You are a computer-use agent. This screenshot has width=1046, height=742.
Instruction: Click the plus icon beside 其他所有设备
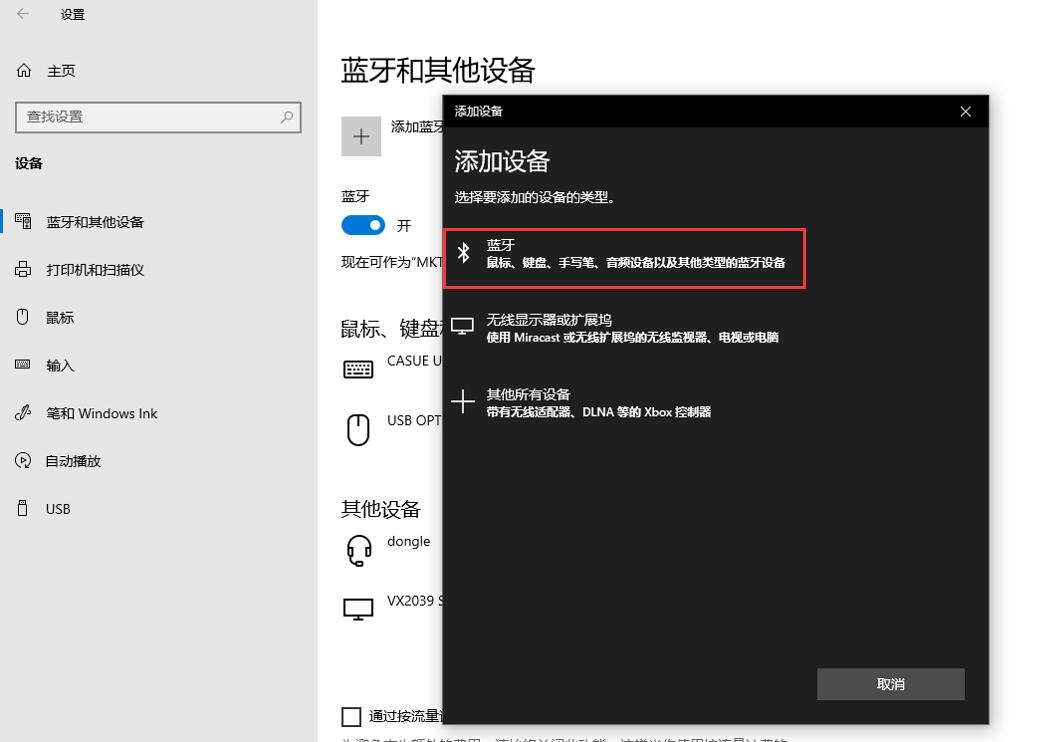[463, 402]
